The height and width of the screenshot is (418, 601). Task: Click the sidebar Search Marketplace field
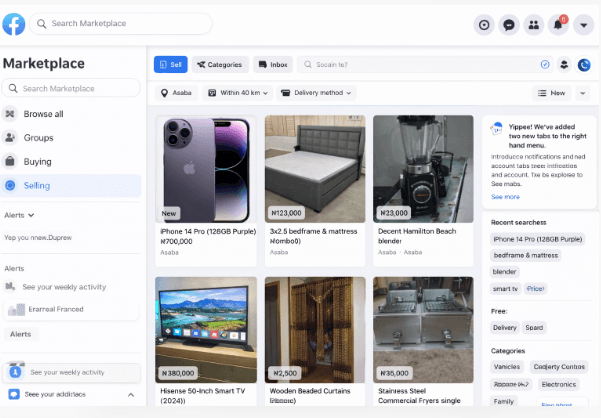pos(71,89)
